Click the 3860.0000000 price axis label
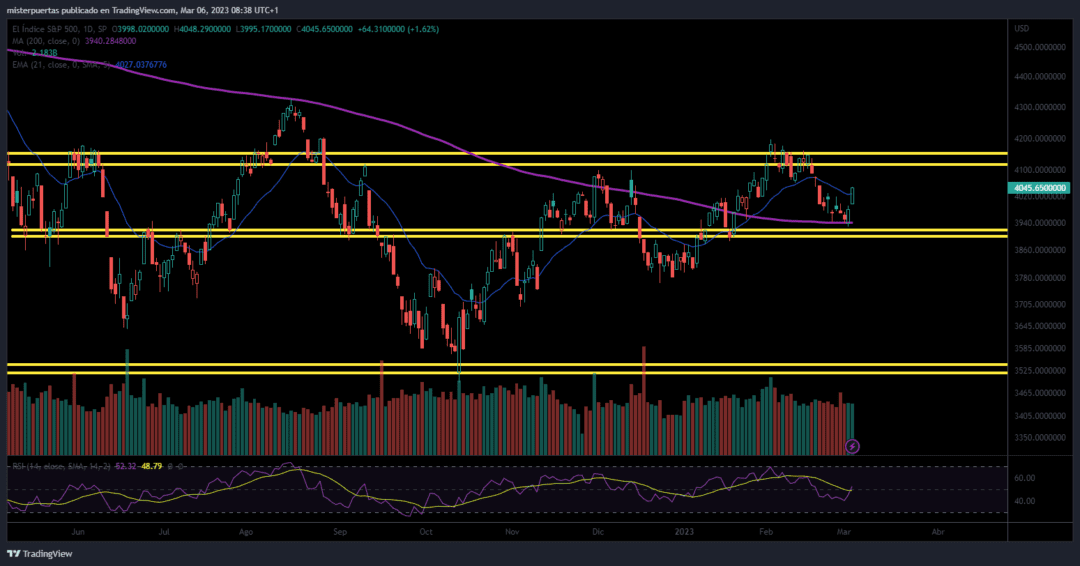This screenshot has width=1080, height=566. pos(1040,250)
